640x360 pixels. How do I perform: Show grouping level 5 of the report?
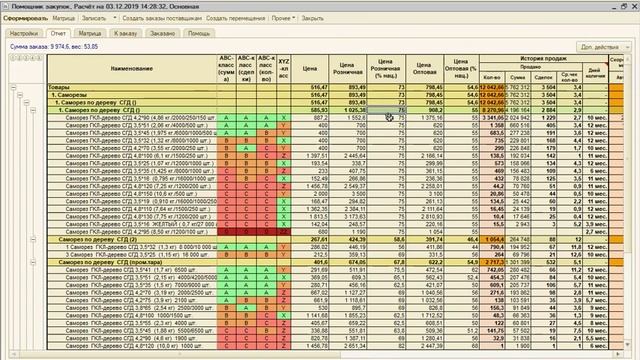39,58
